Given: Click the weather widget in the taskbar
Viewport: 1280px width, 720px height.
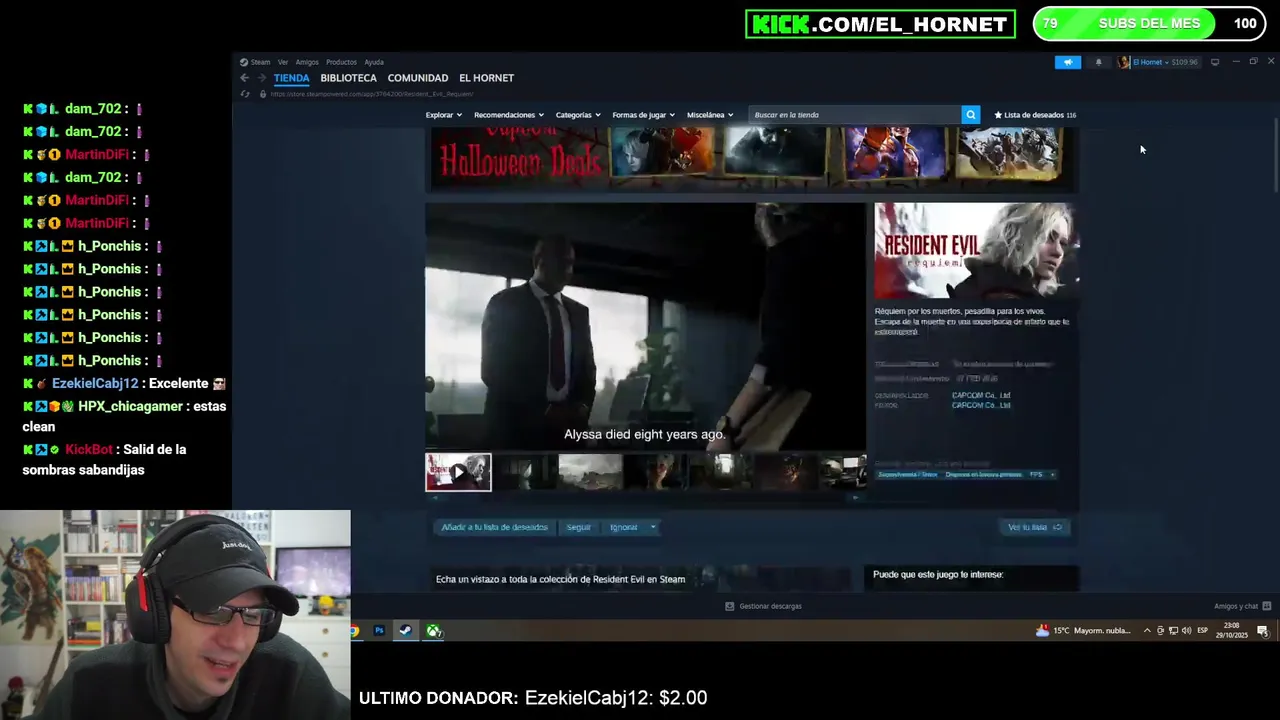Looking at the screenshot, I should [1085, 631].
